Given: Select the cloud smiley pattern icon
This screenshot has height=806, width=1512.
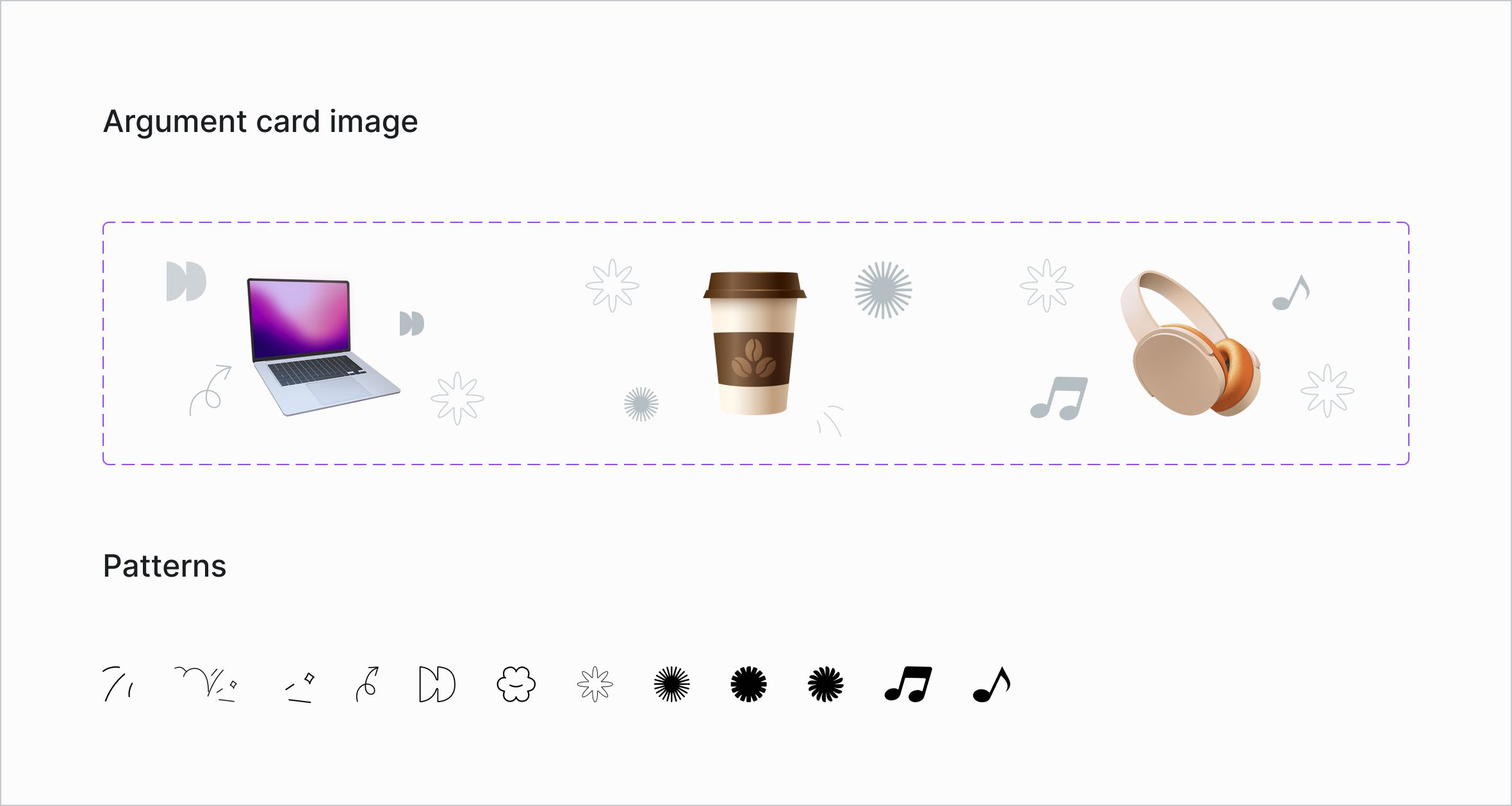Looking at the screenshot, I should coord(516,684).
